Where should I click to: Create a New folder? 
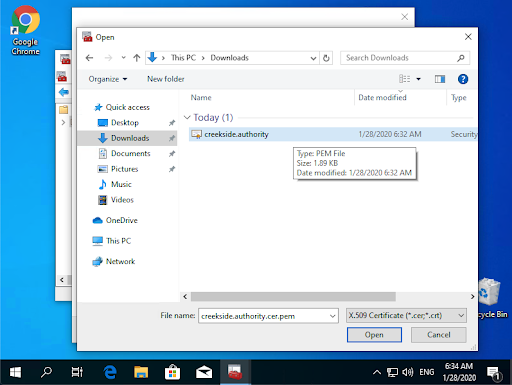pyautogui.click(x=166, y=79)
